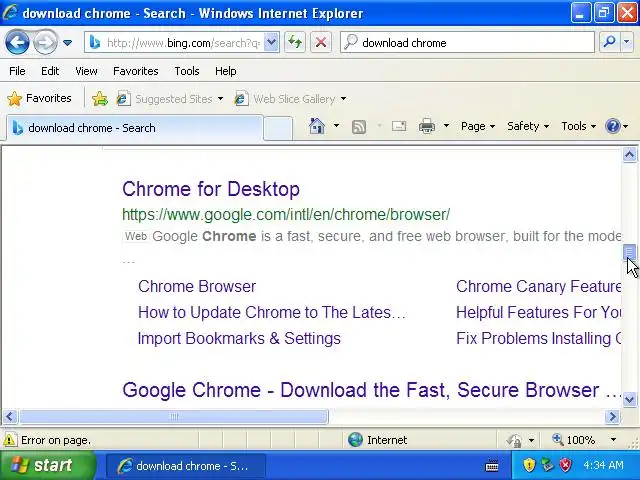Open Web Slice Gallery link
This screenshot has height=480, width=640.
coord(285,99)
